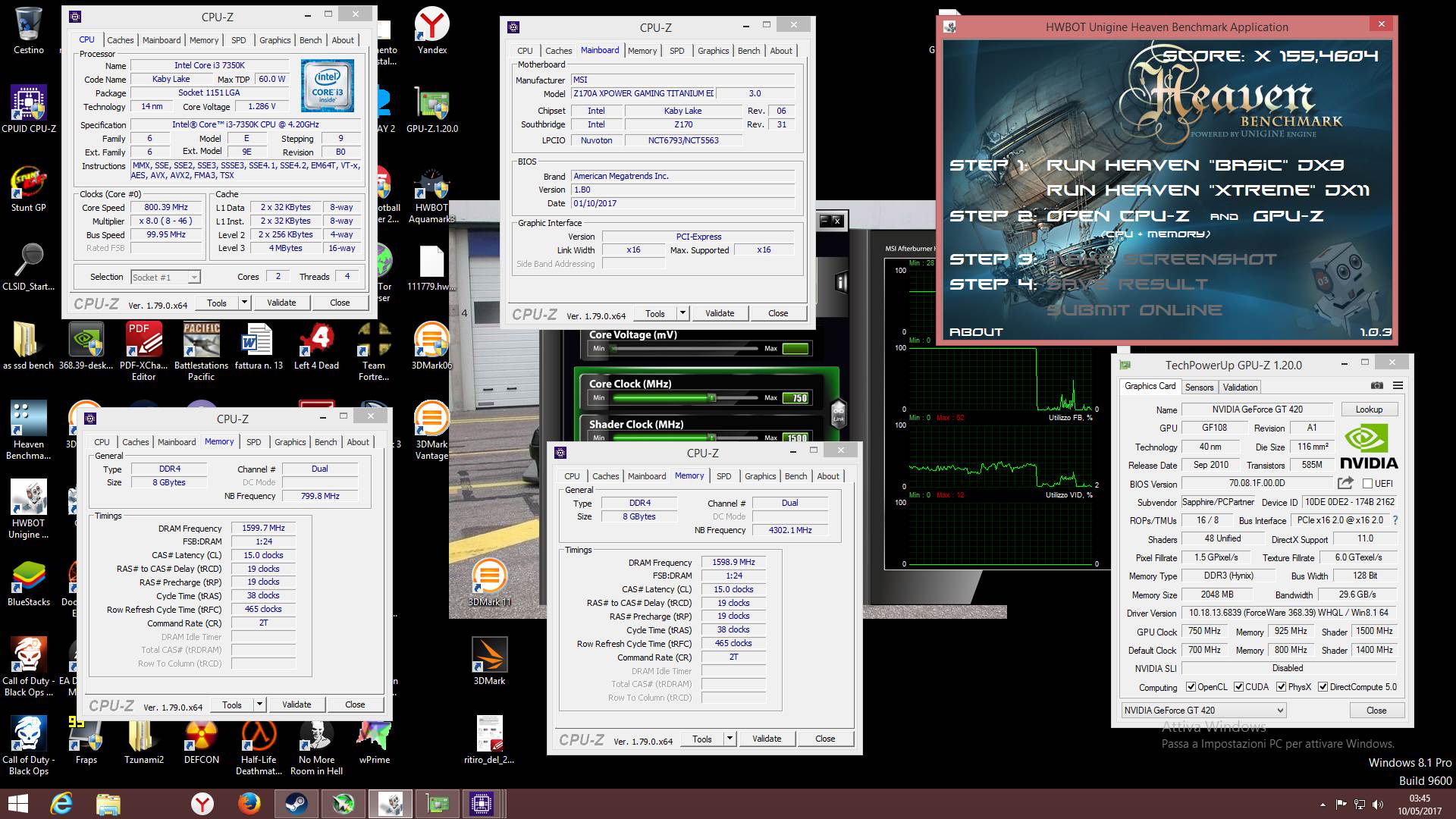Open CPUID CPU-Z desktop shortcut

click(x=29, y=109)
